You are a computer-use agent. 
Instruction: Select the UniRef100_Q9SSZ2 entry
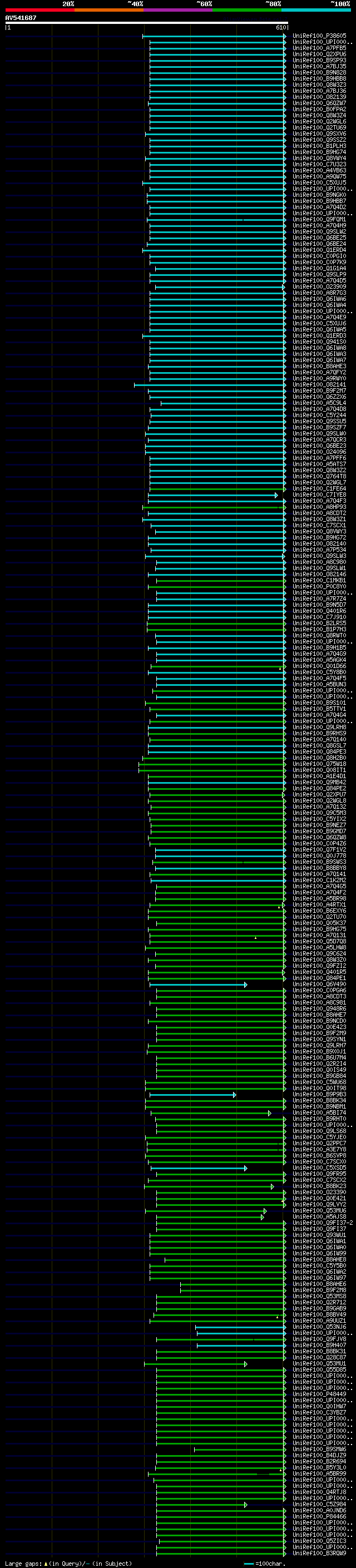(x=319, y=140)
